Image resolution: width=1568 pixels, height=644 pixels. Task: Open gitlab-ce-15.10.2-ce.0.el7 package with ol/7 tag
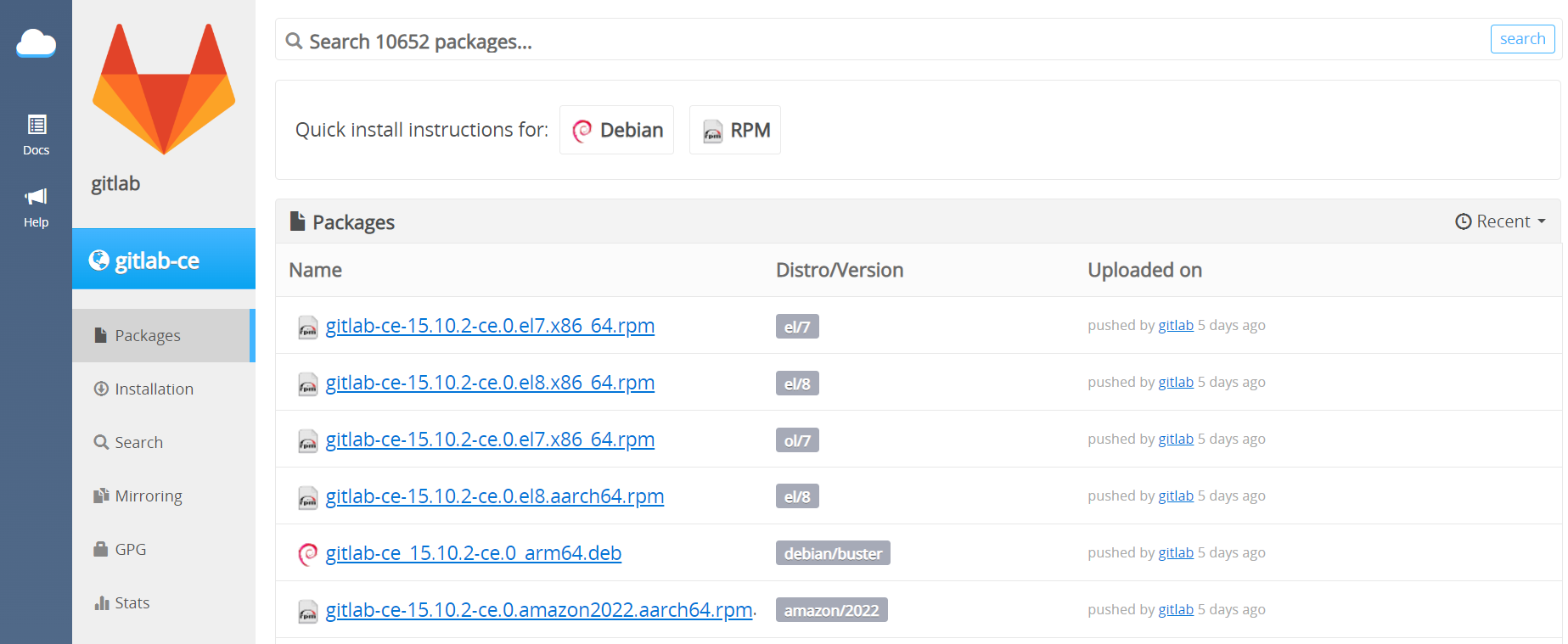(x=490, y=440)
